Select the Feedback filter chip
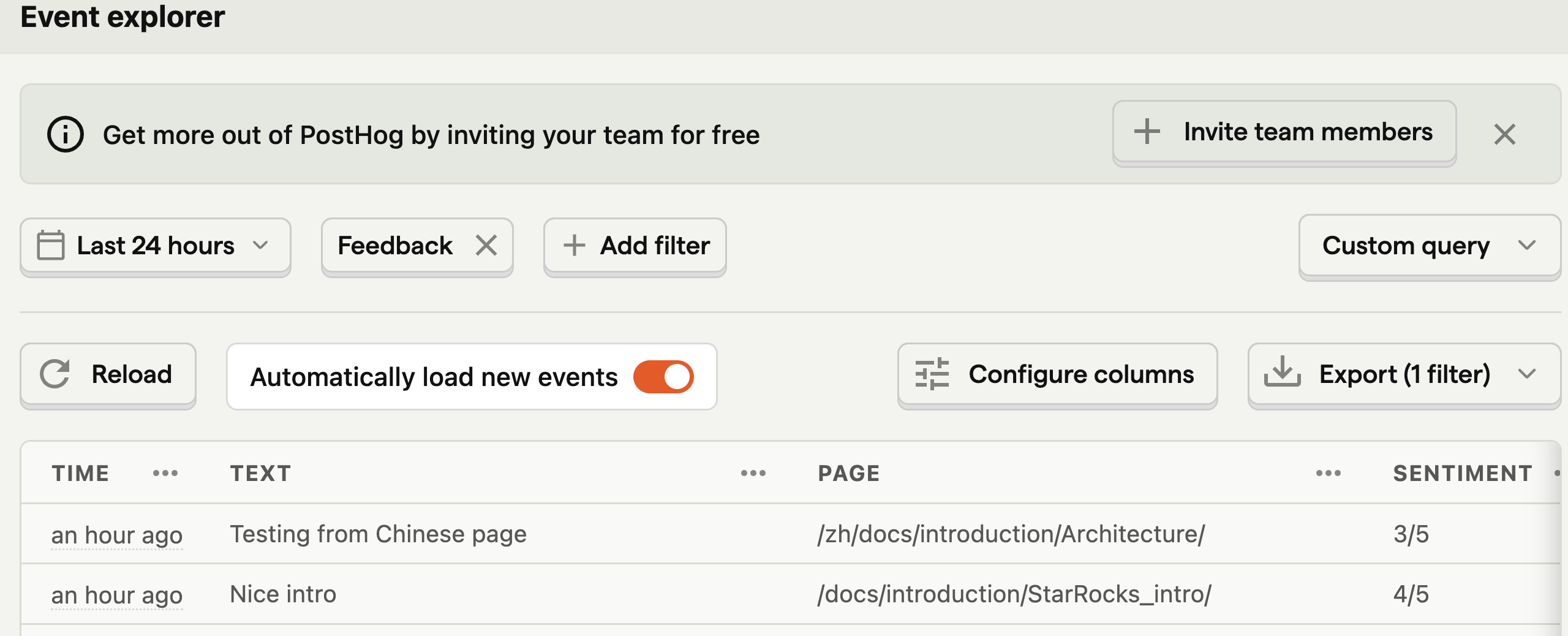1568x636 pixels. tap(395, 246)
